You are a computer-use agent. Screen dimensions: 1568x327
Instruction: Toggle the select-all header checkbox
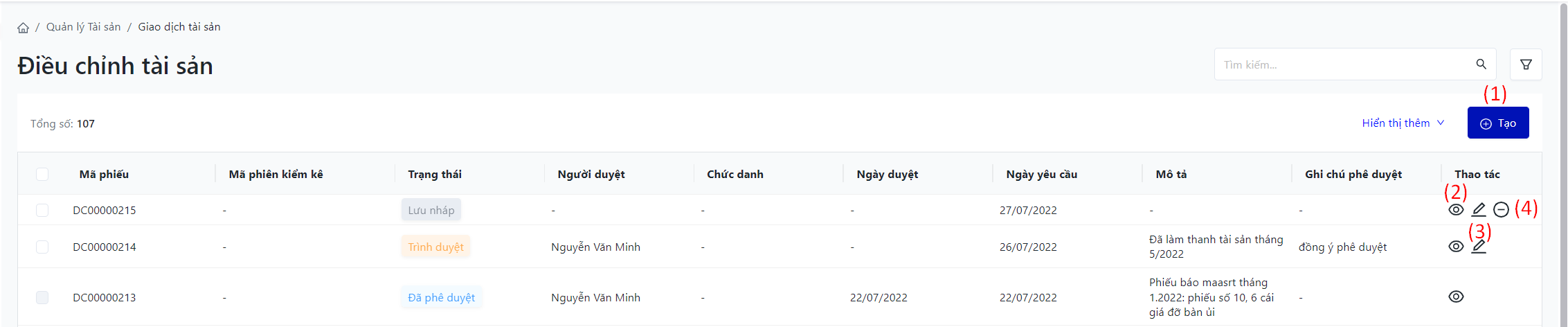[42, 174]
